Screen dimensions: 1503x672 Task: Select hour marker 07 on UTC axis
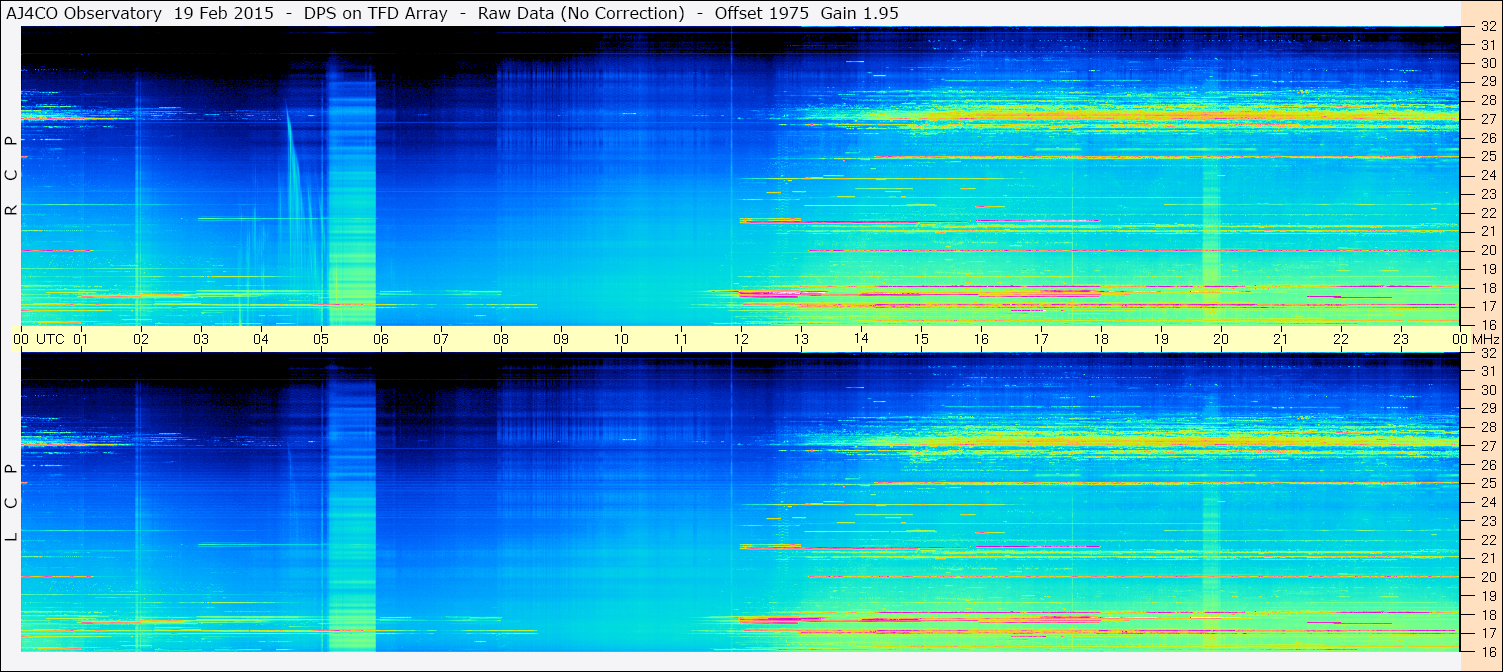tap(441, 339)
